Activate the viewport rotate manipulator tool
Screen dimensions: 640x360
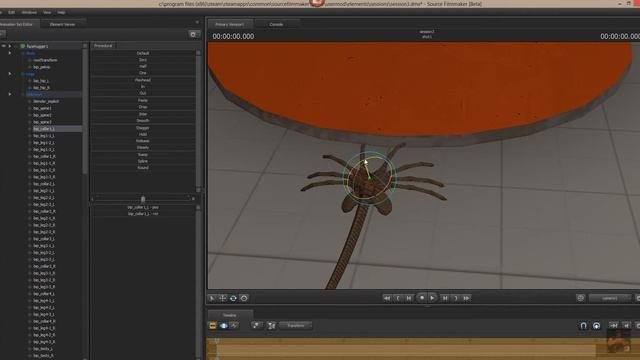(233, 298)
